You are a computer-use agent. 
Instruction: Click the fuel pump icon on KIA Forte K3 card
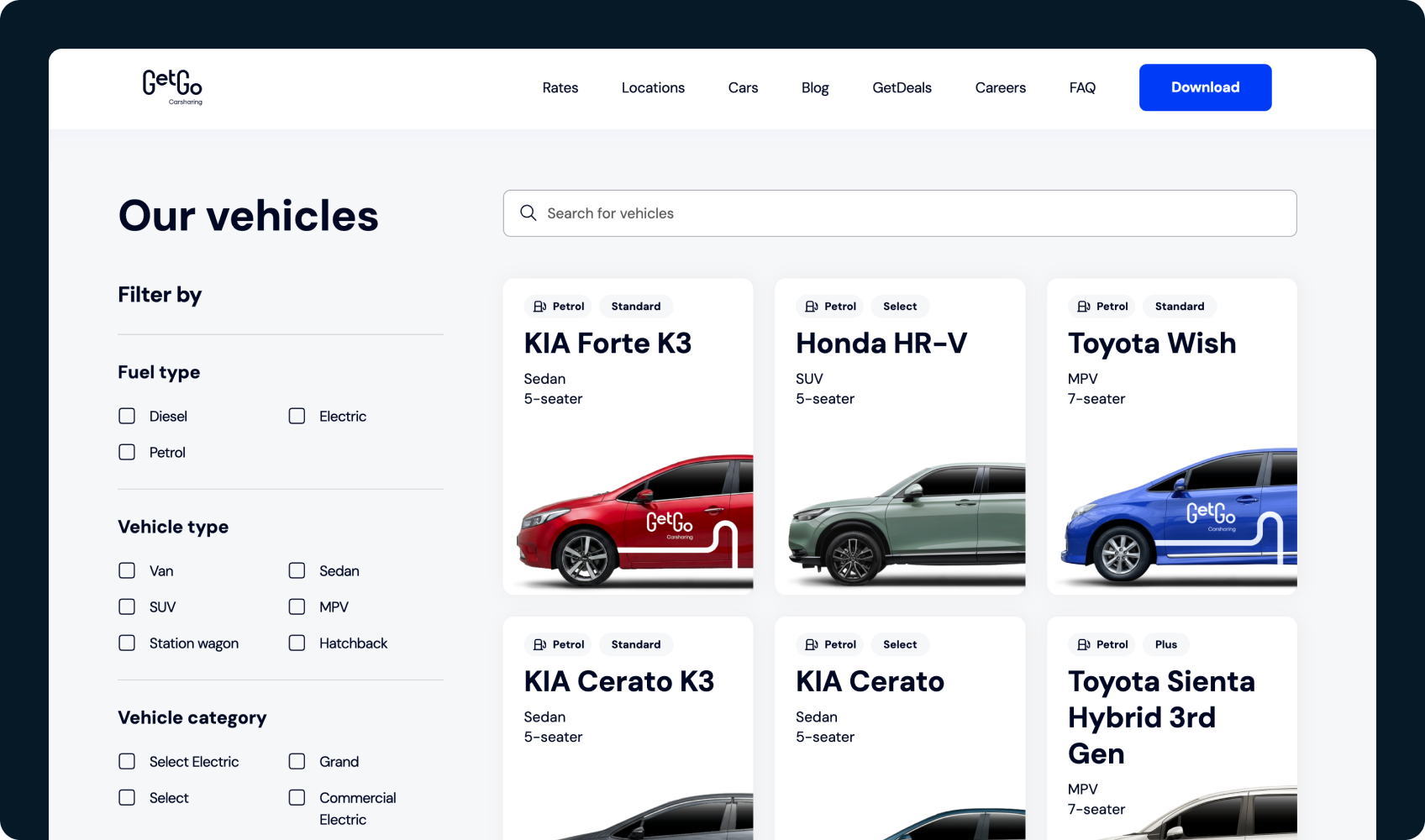[540, 307]
